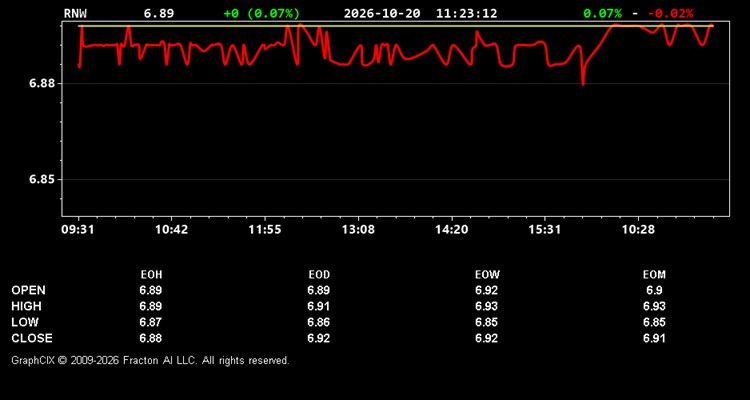Click the 13:08 time axis marker
This screenshot has height=400, width=750.
coord(358,229)
